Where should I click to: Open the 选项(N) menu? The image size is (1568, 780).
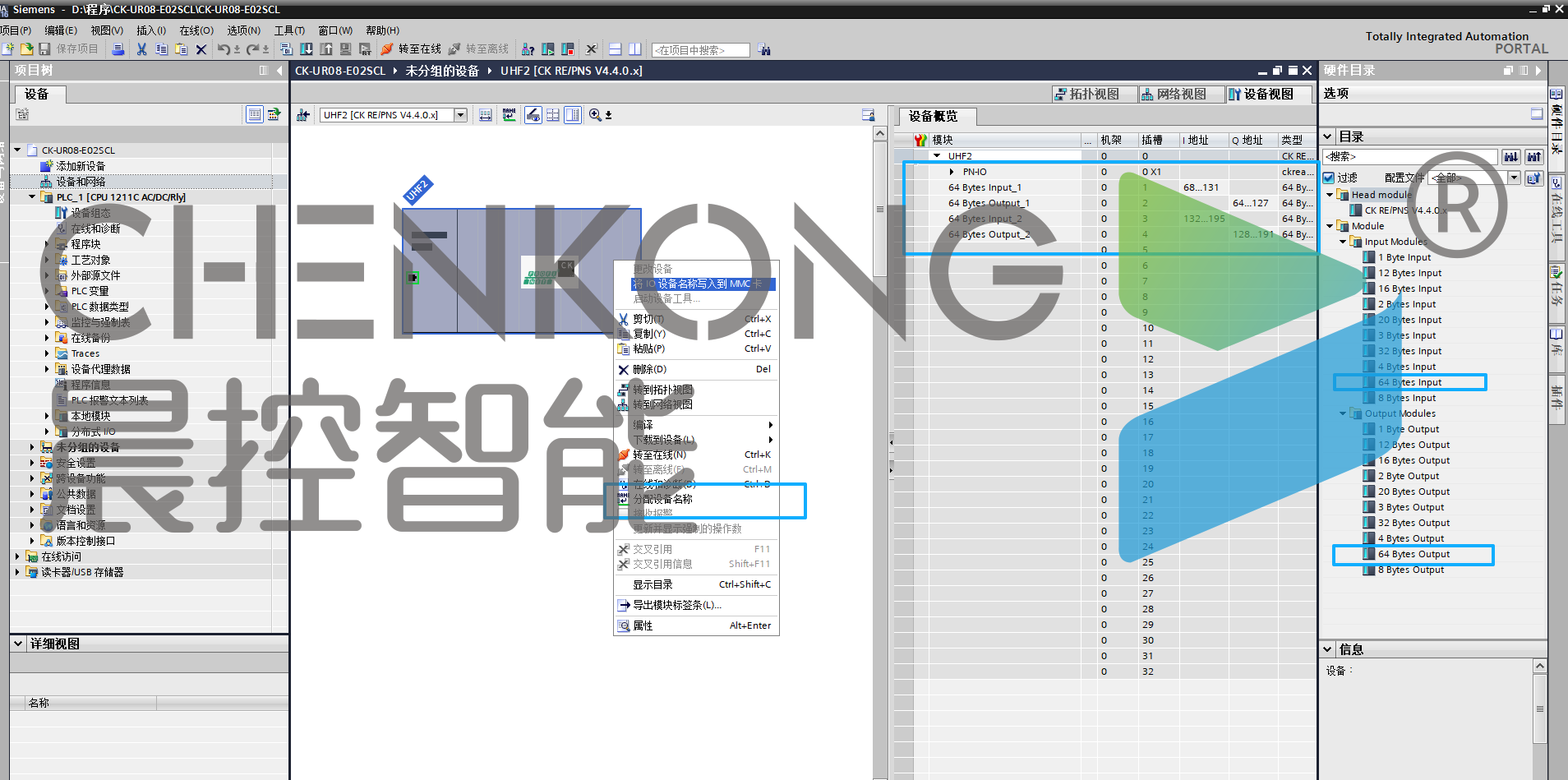[243, 30]
